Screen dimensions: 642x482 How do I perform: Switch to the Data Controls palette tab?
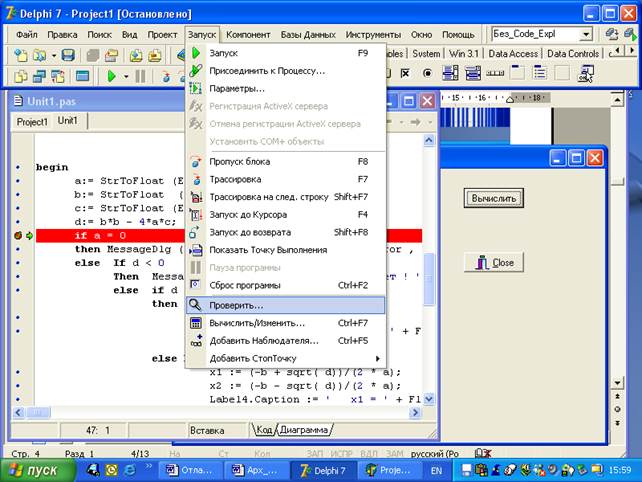[573, 54]
